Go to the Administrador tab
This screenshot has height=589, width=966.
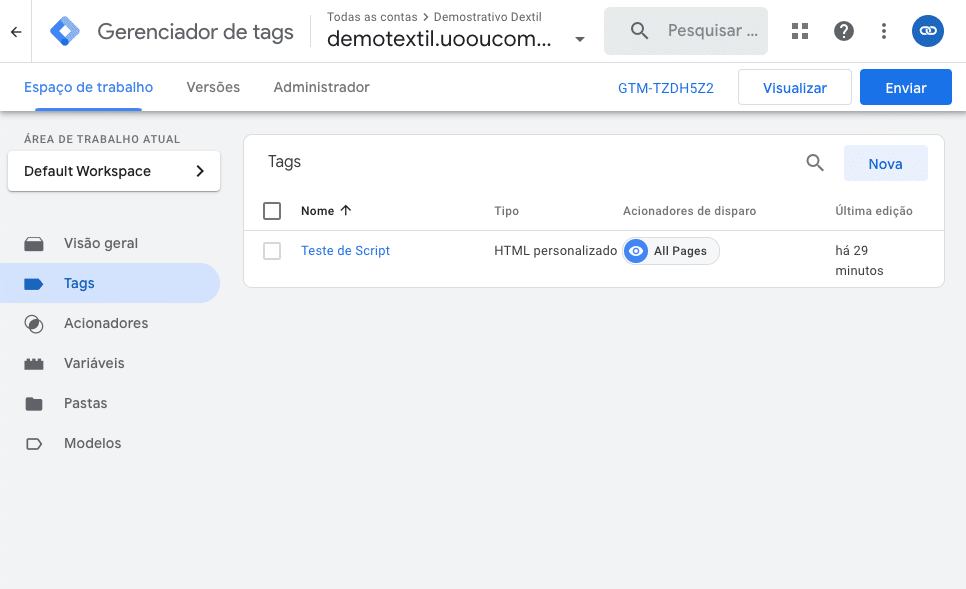pos(322,87)
